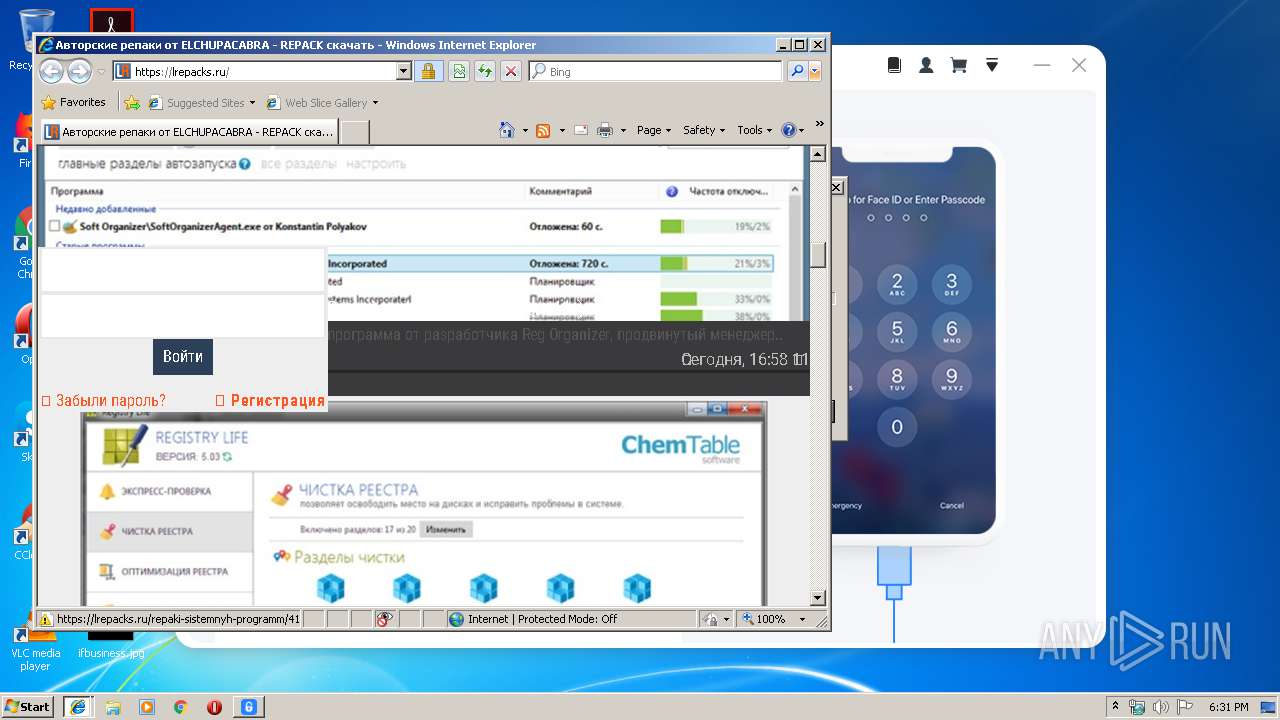Click the Read Mail envelope icon
The image size is (1280, 720).
580,130
